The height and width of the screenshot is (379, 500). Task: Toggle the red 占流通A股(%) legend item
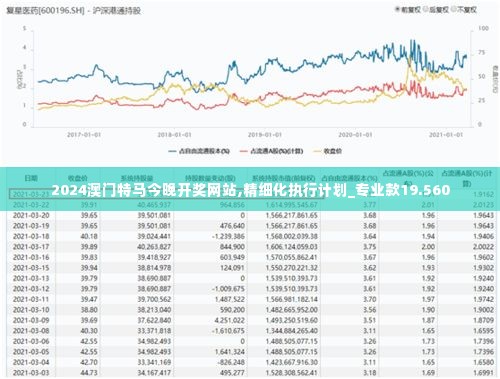[x=271, y=151]
